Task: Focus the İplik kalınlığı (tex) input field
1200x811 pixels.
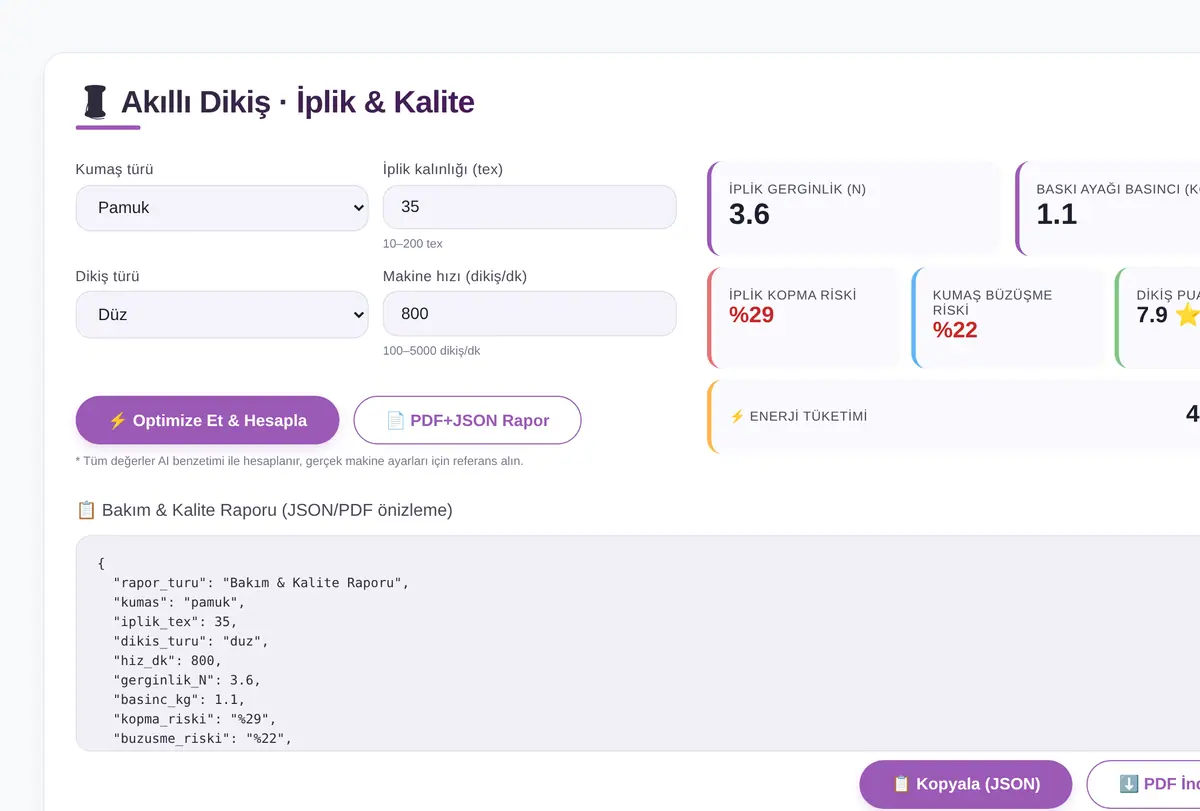Action: (x=530, y=207)
